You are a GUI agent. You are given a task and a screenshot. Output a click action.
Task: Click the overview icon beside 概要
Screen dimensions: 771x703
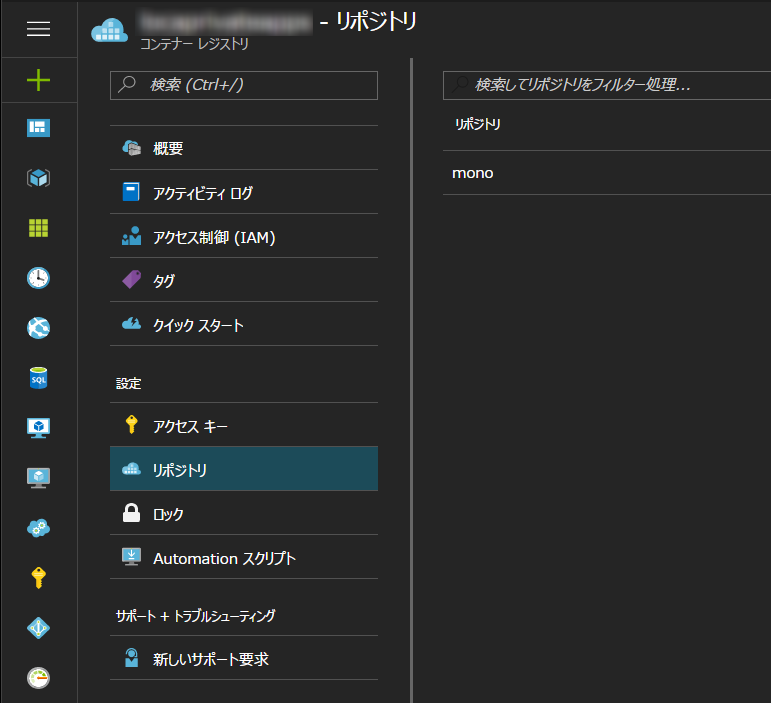pos(131,147)
